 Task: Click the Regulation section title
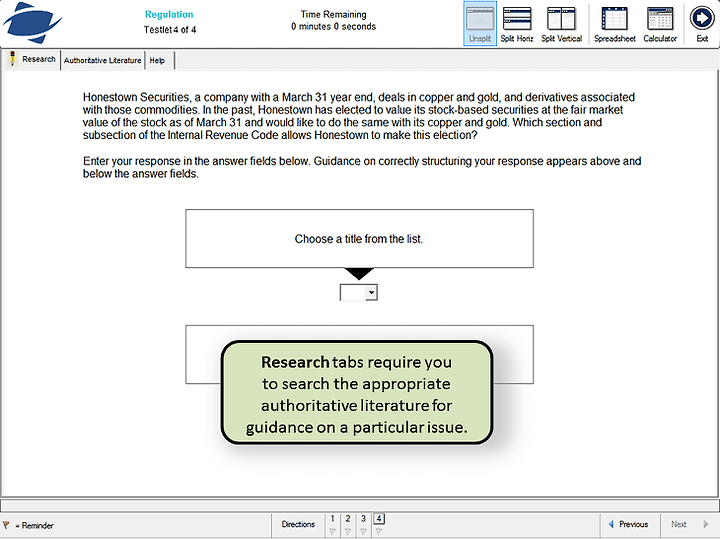169,14
